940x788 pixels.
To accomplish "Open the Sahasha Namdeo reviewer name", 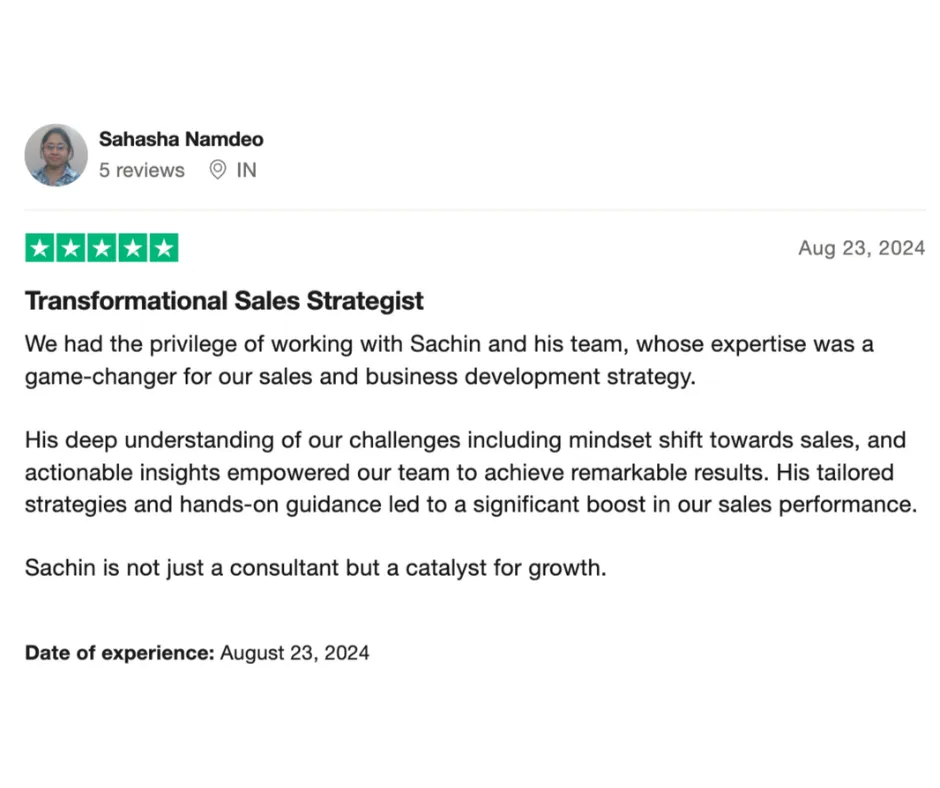I will [x=181, y=139].
